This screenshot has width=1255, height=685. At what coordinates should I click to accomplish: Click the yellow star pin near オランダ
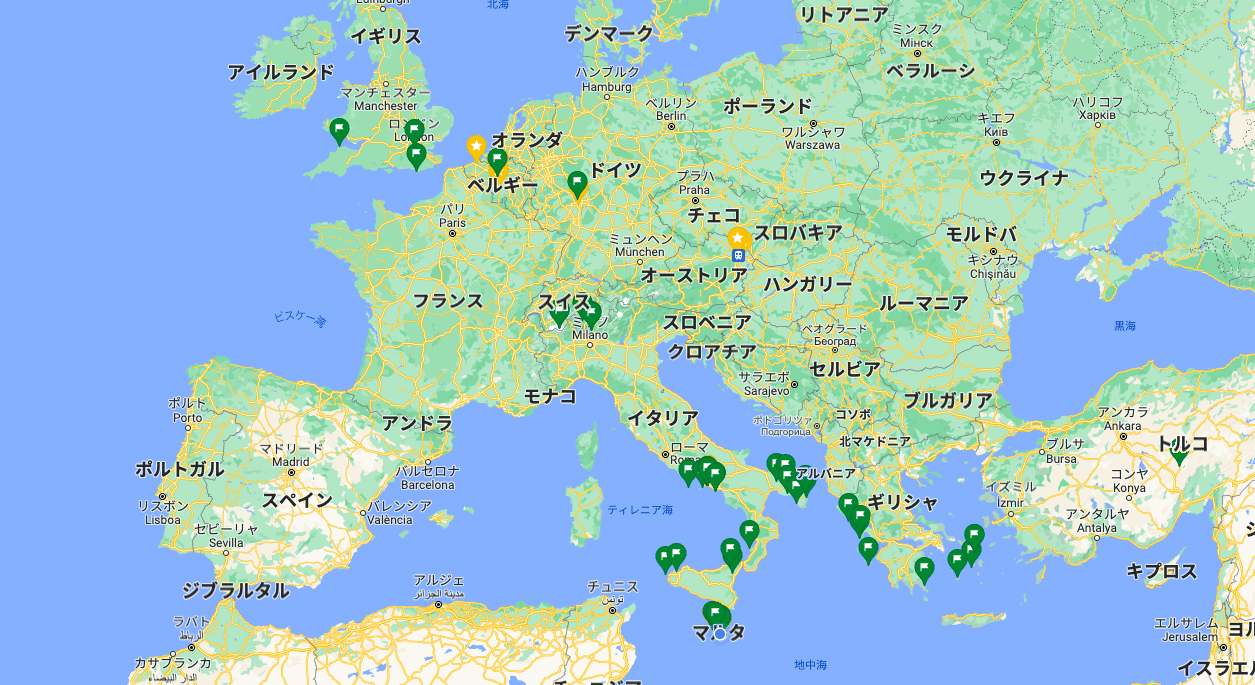pyautogui.click(x=476, y=148)
